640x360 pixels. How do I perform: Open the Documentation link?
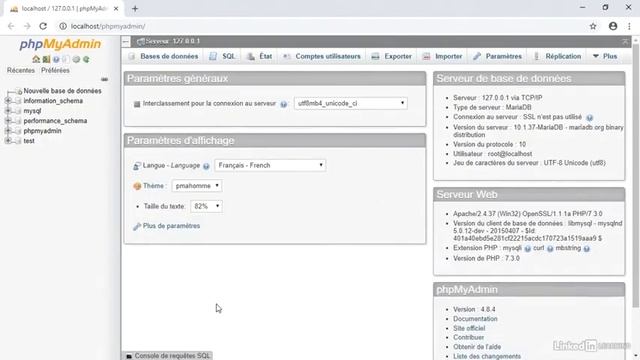coord(475,319)
